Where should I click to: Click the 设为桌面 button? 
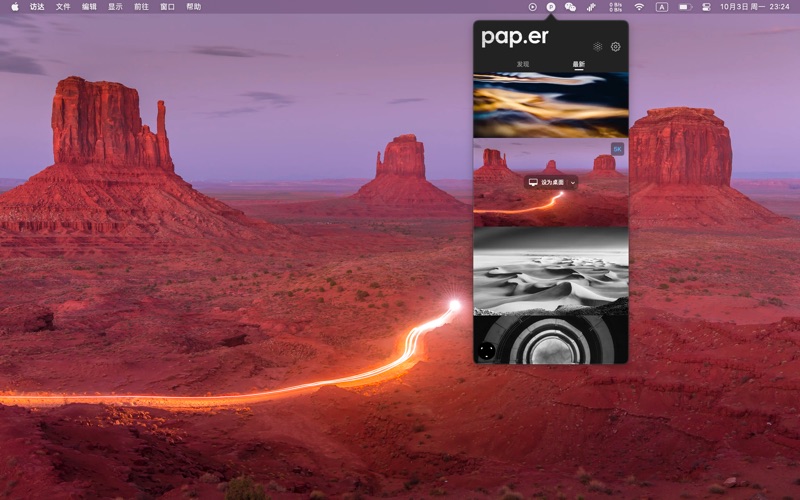pyautogui.click(x=546, y=183)
